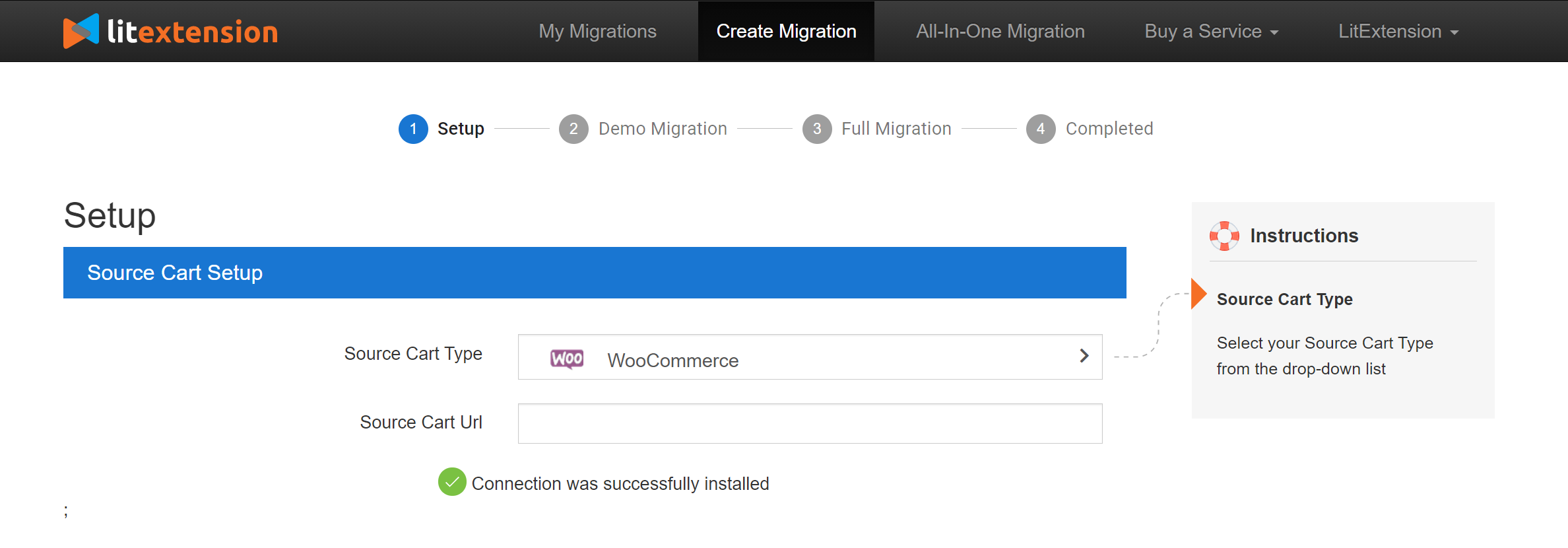Click step 4 Completed circle
1568x548 pixels.
tap(1041, 129)
